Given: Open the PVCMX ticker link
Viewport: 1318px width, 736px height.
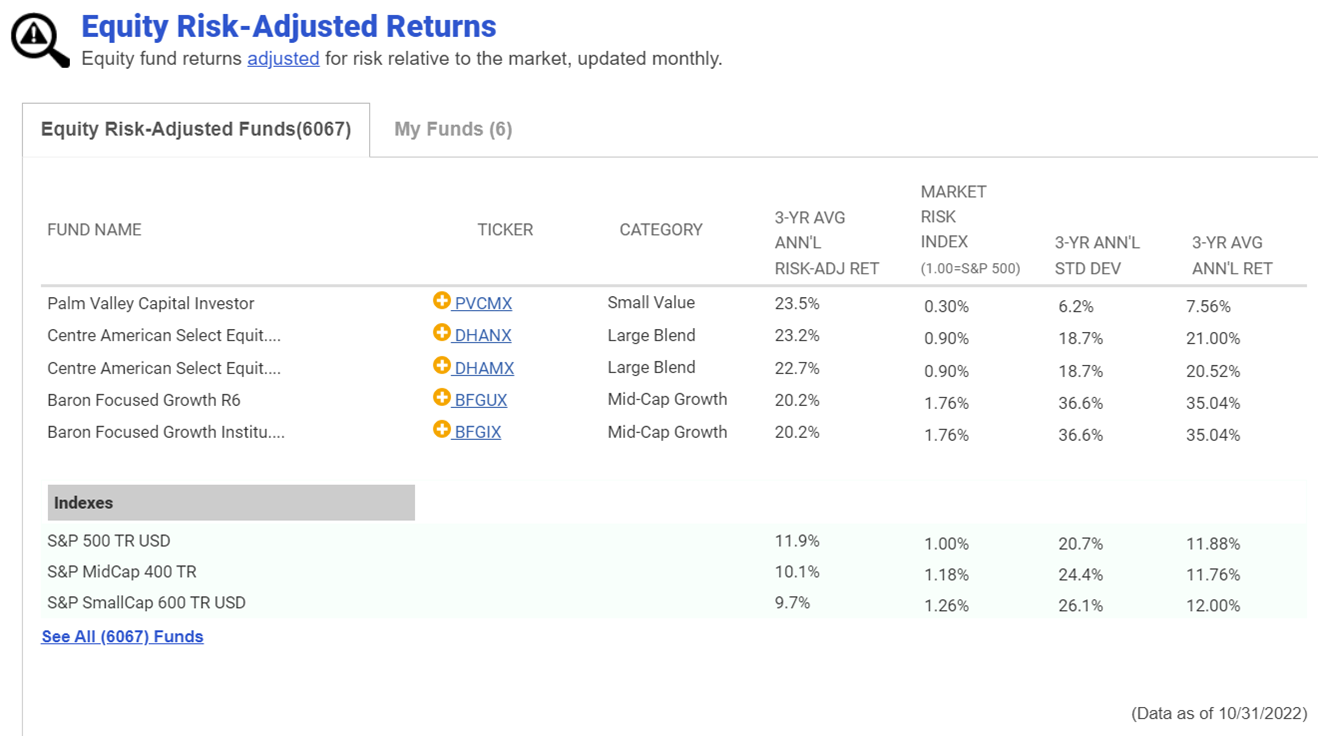Looking at the screenshot, I should (483, 304).
